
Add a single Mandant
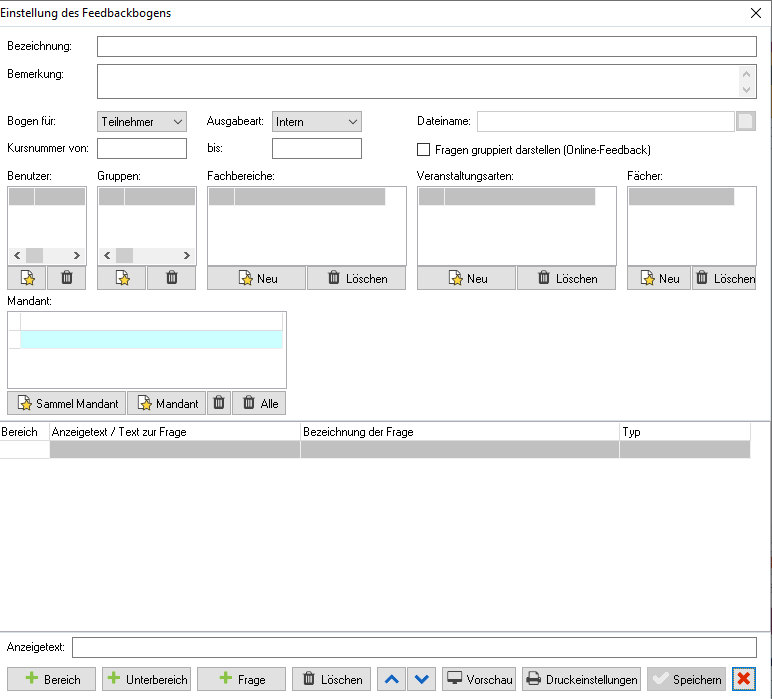click(167, 403)
